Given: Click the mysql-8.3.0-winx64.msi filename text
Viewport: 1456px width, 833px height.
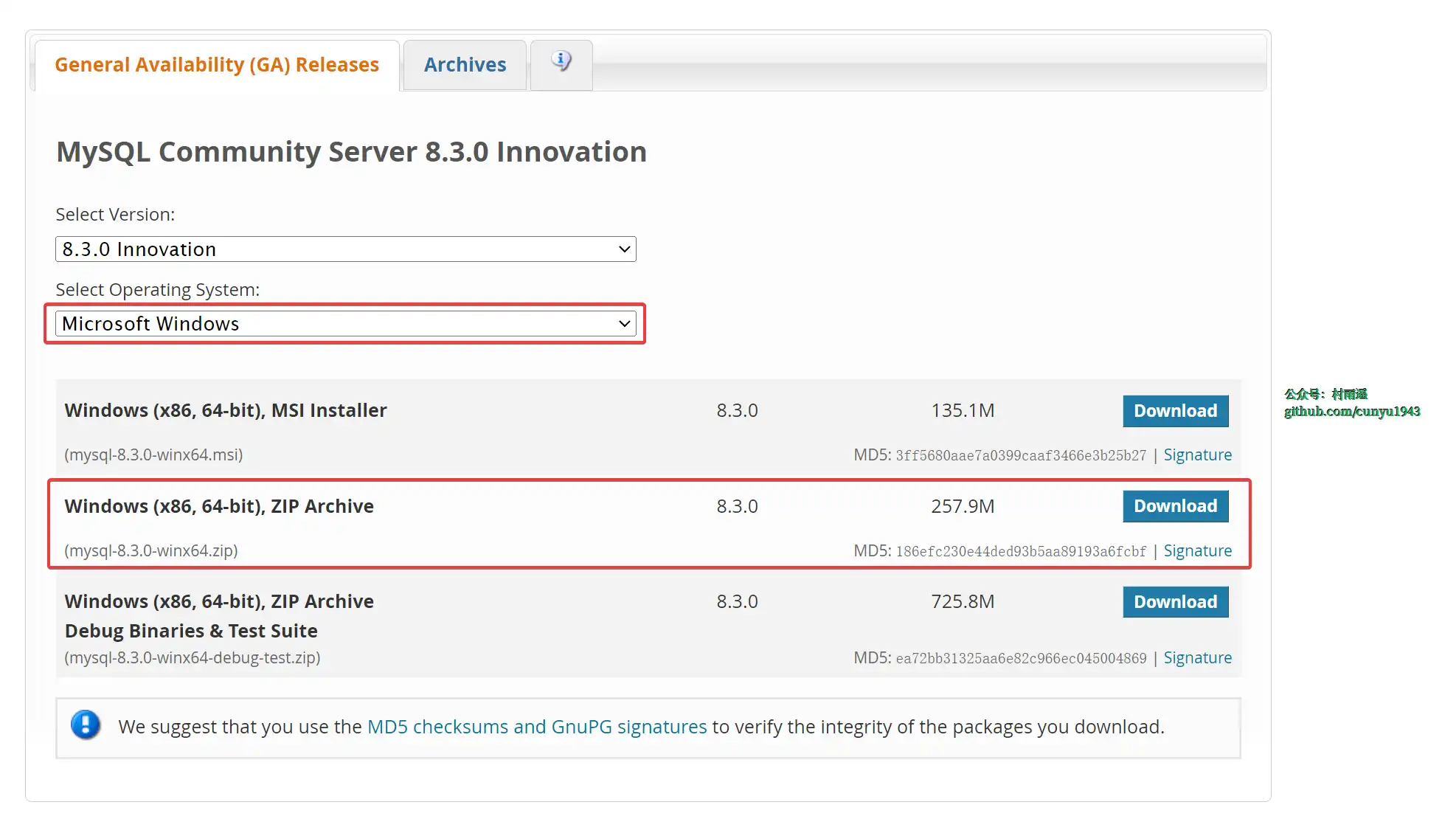Looking at the screenshot, I should [x=153, y=455].
